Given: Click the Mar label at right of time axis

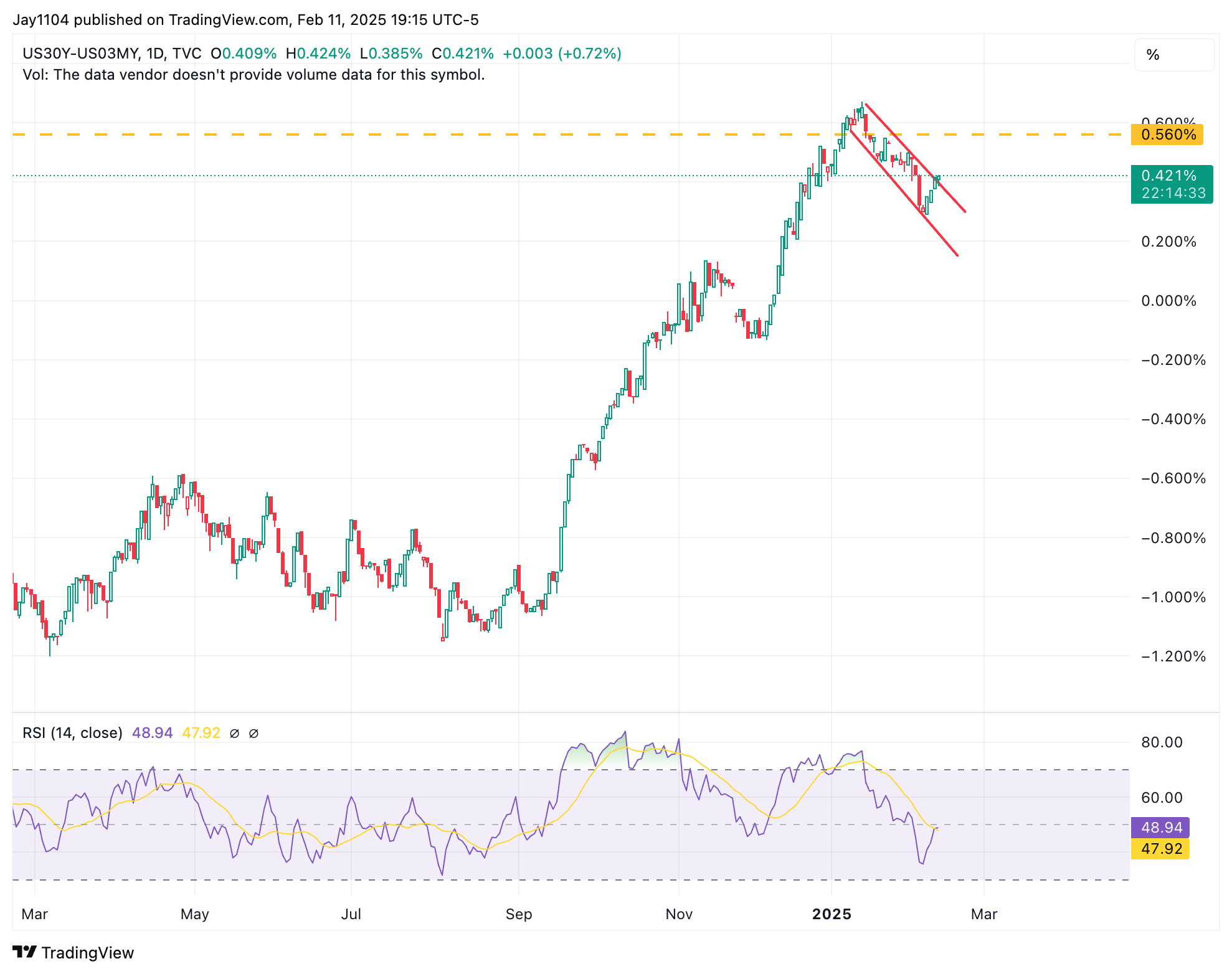Looking at the screenshot, I should point(984,914).
